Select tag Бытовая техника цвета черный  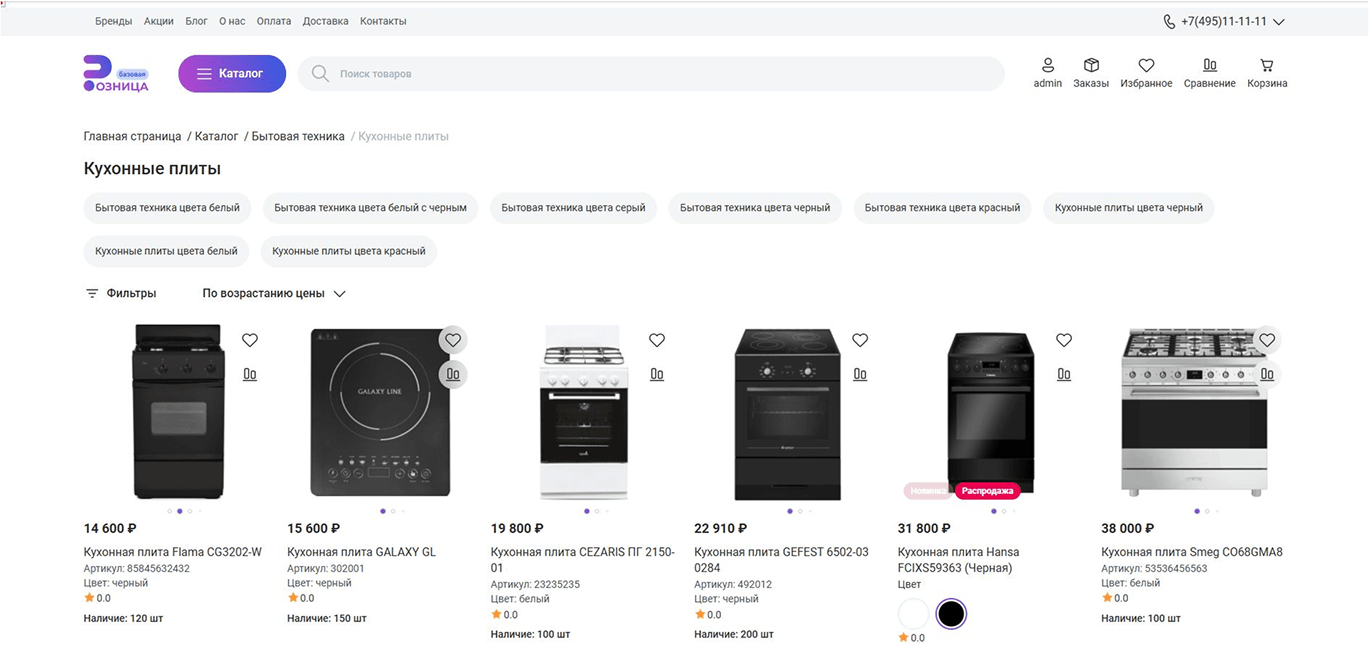[x=755, y=208]
